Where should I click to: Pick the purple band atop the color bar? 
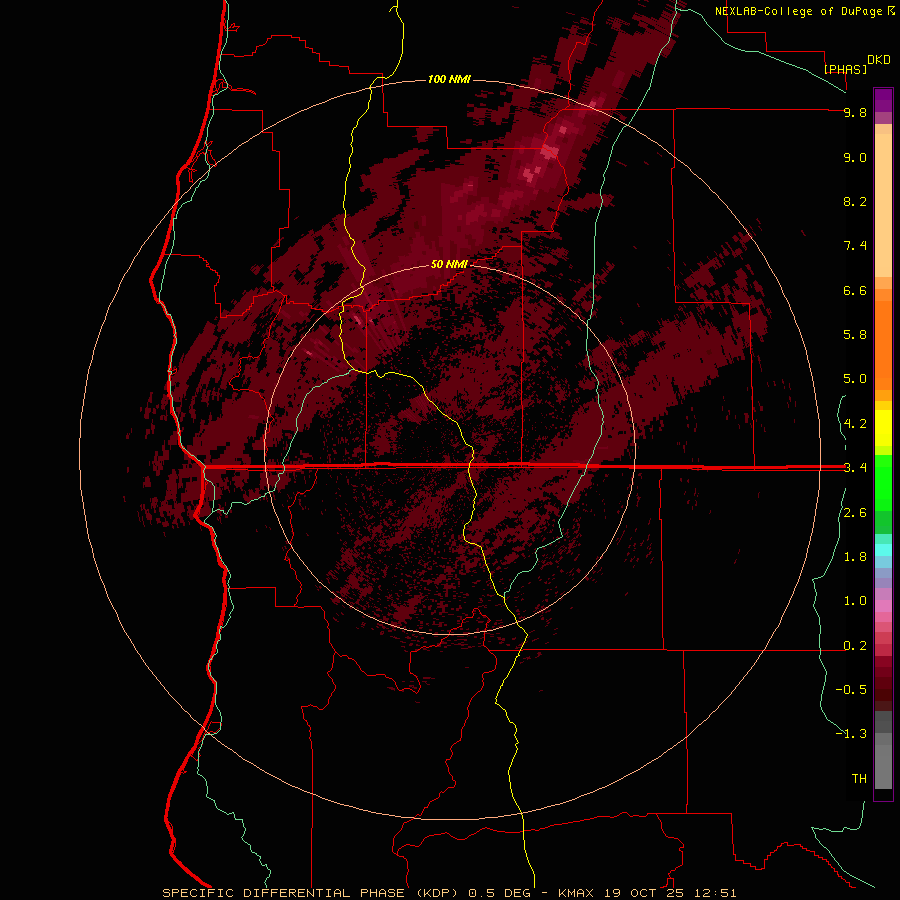click(883, 100)
